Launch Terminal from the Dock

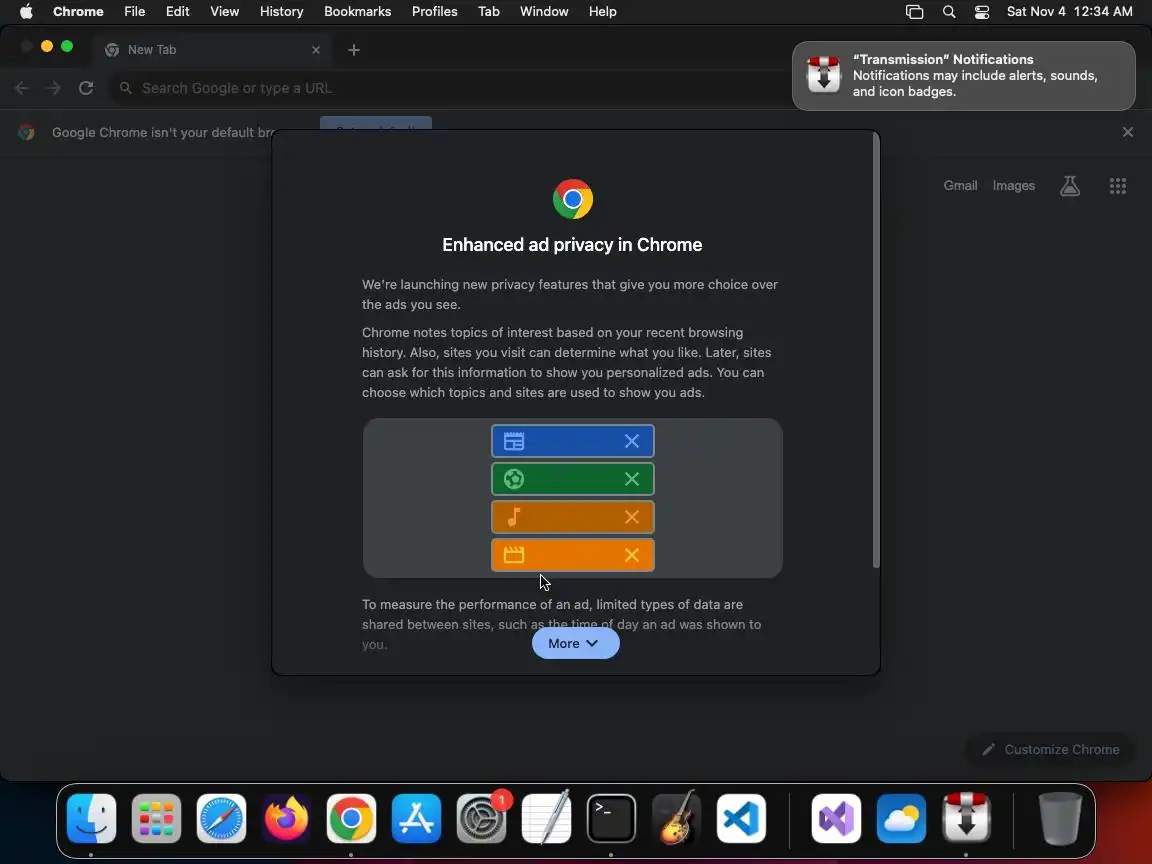pos(611,818)
